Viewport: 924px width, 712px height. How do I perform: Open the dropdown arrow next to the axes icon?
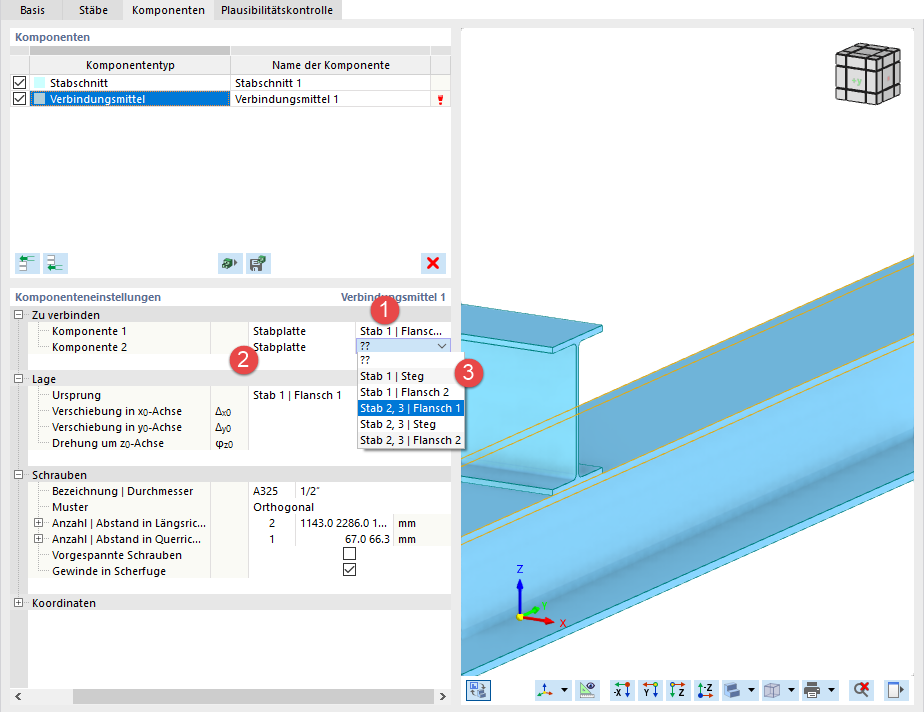click(565, 690)
